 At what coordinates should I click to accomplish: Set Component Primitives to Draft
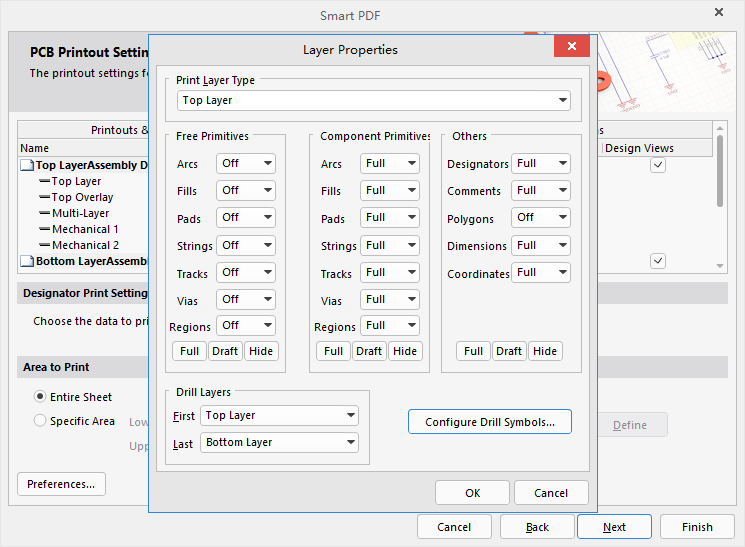click(369, 351)
